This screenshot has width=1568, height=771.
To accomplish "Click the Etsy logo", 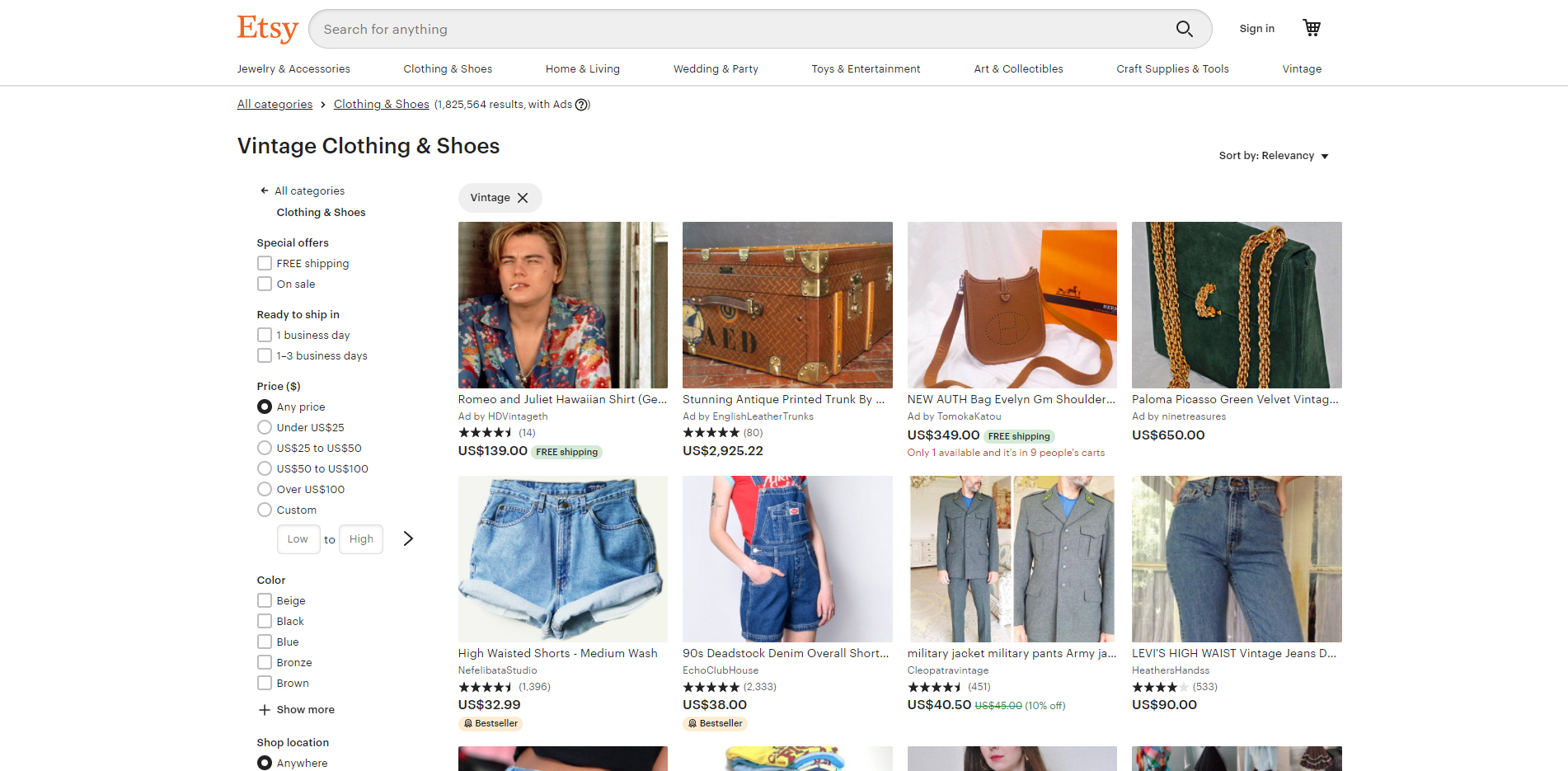I will pyautogui.click(x=267, y=28).
